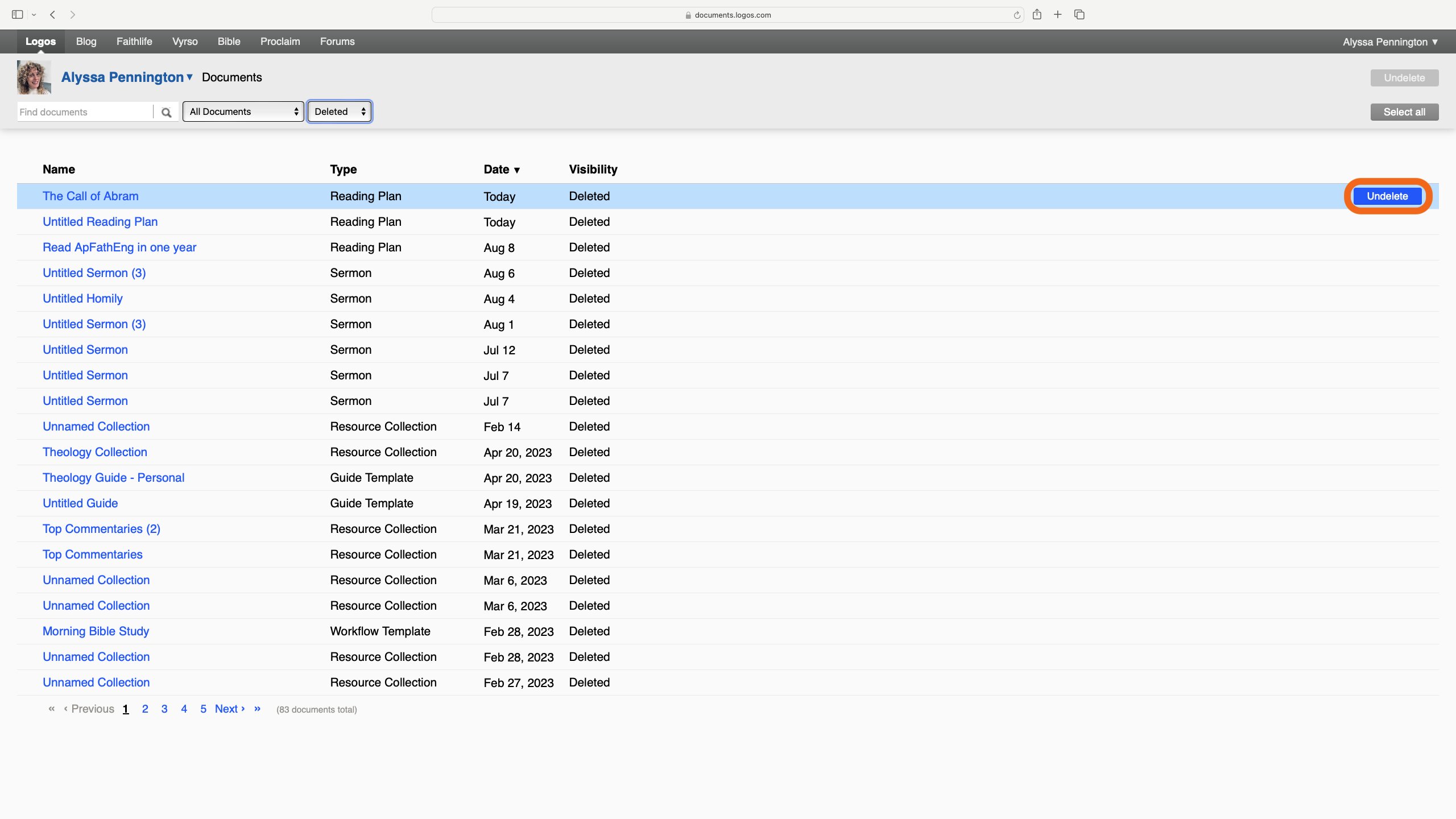This screenshot has height=819, width=1456.
Task: Go to the Blog menu item
Action: click(86, 42)
